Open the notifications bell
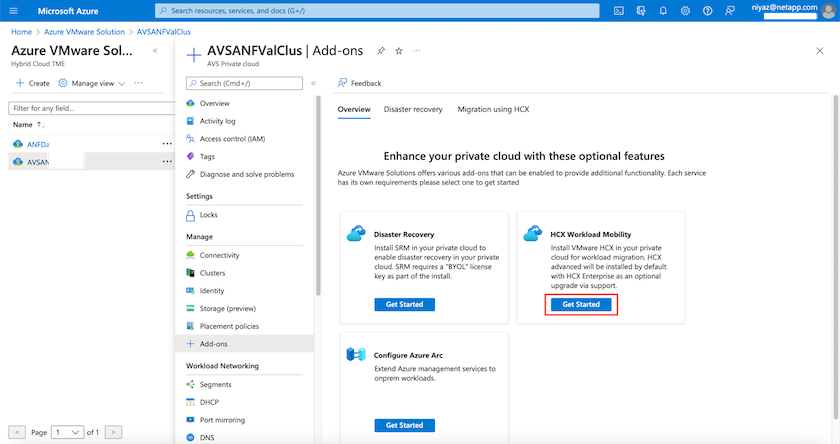This screenshot has width=840, height=444. [663, 11]
